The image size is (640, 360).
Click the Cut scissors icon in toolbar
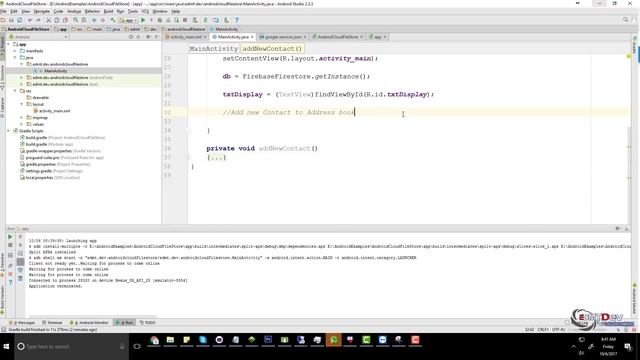pos(48,20)
